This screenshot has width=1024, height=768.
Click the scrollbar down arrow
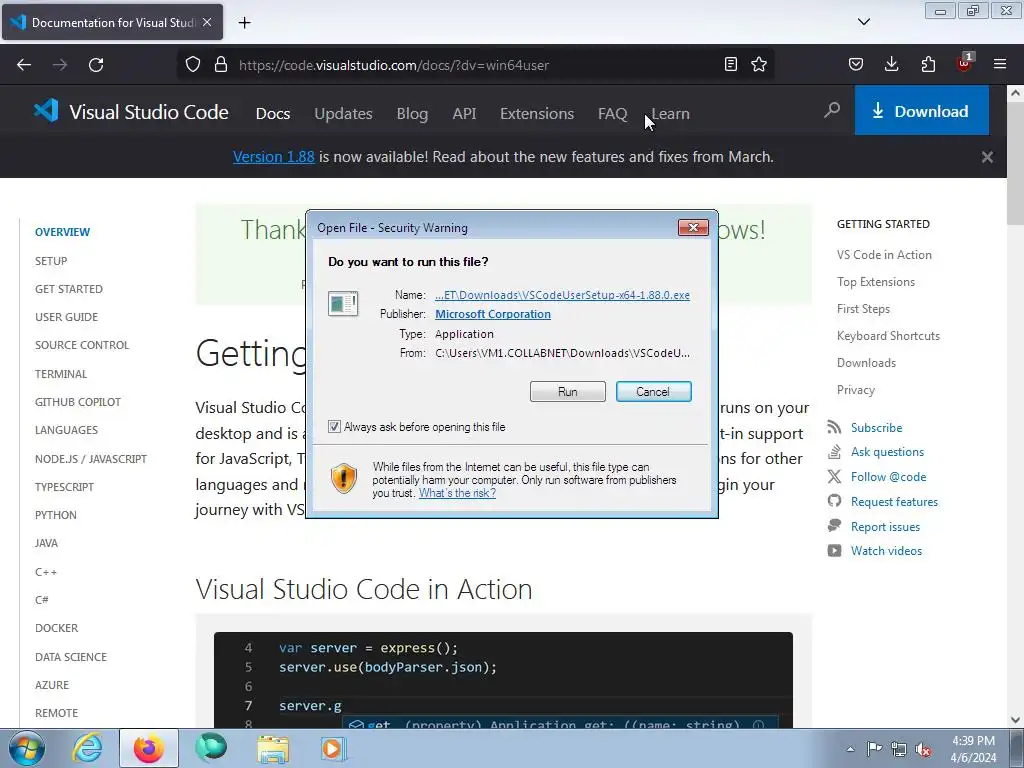[x=1015, y=720]
